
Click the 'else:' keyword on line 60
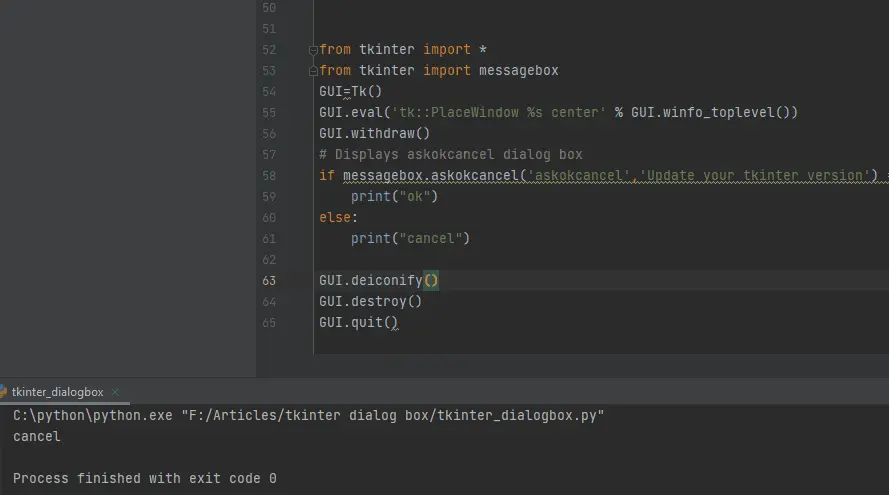pos(338,218)
